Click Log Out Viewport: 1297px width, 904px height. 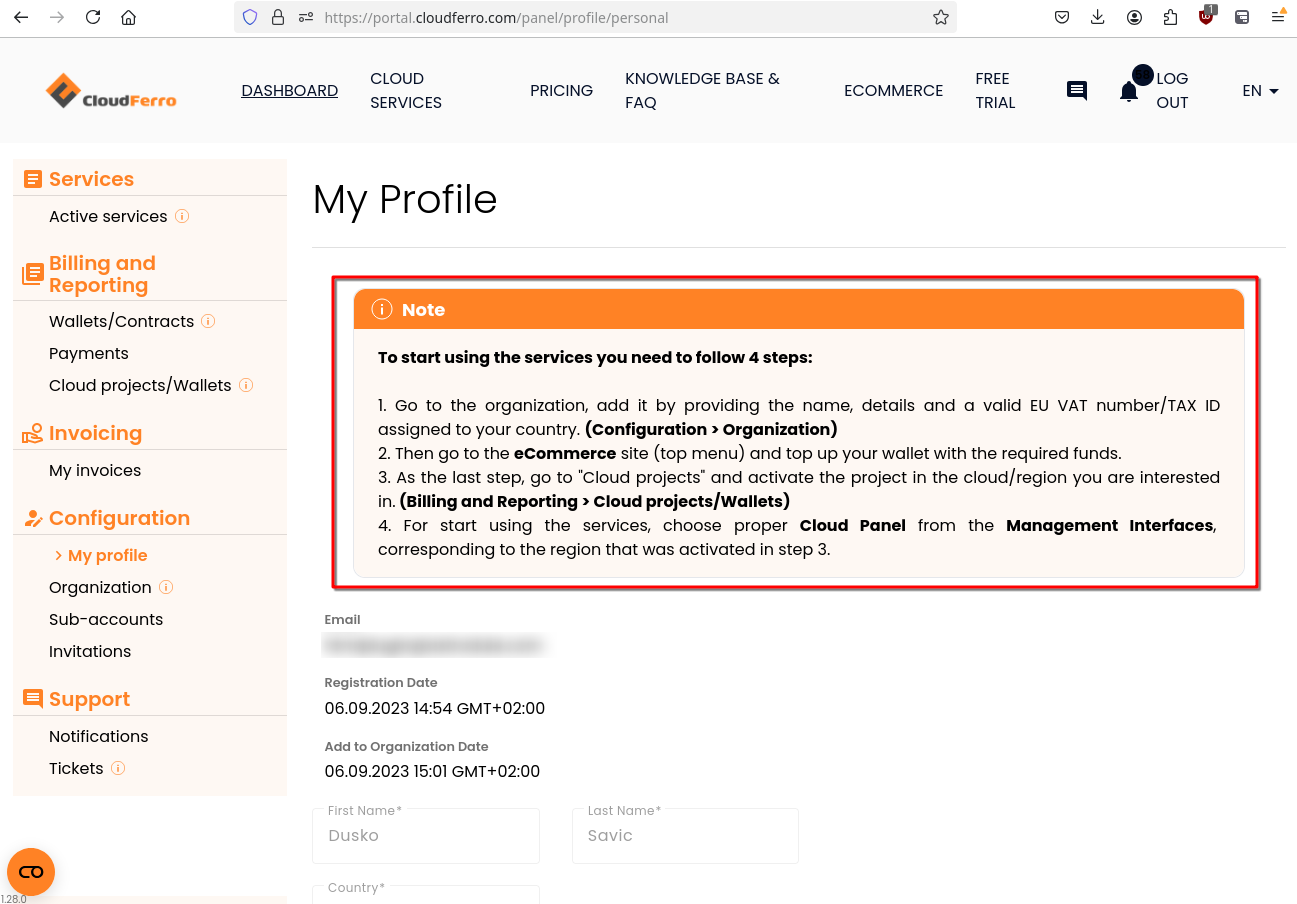[x=1172, y=90]
